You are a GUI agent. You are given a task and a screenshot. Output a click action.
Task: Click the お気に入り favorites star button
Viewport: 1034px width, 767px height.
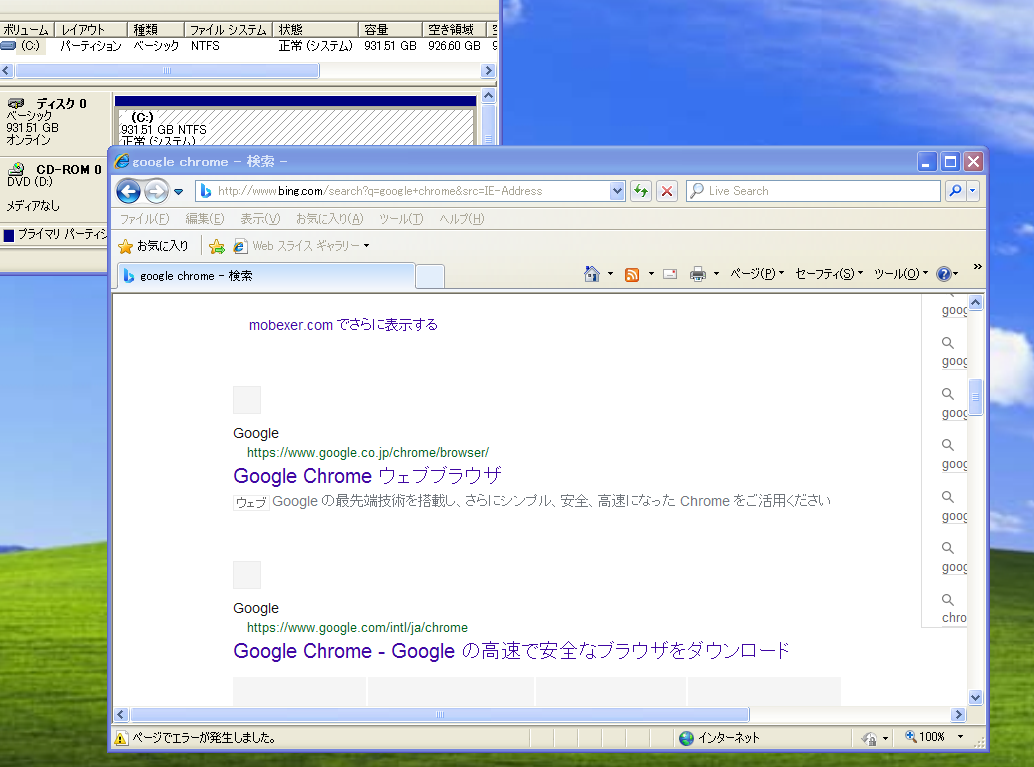click(153, 246)
